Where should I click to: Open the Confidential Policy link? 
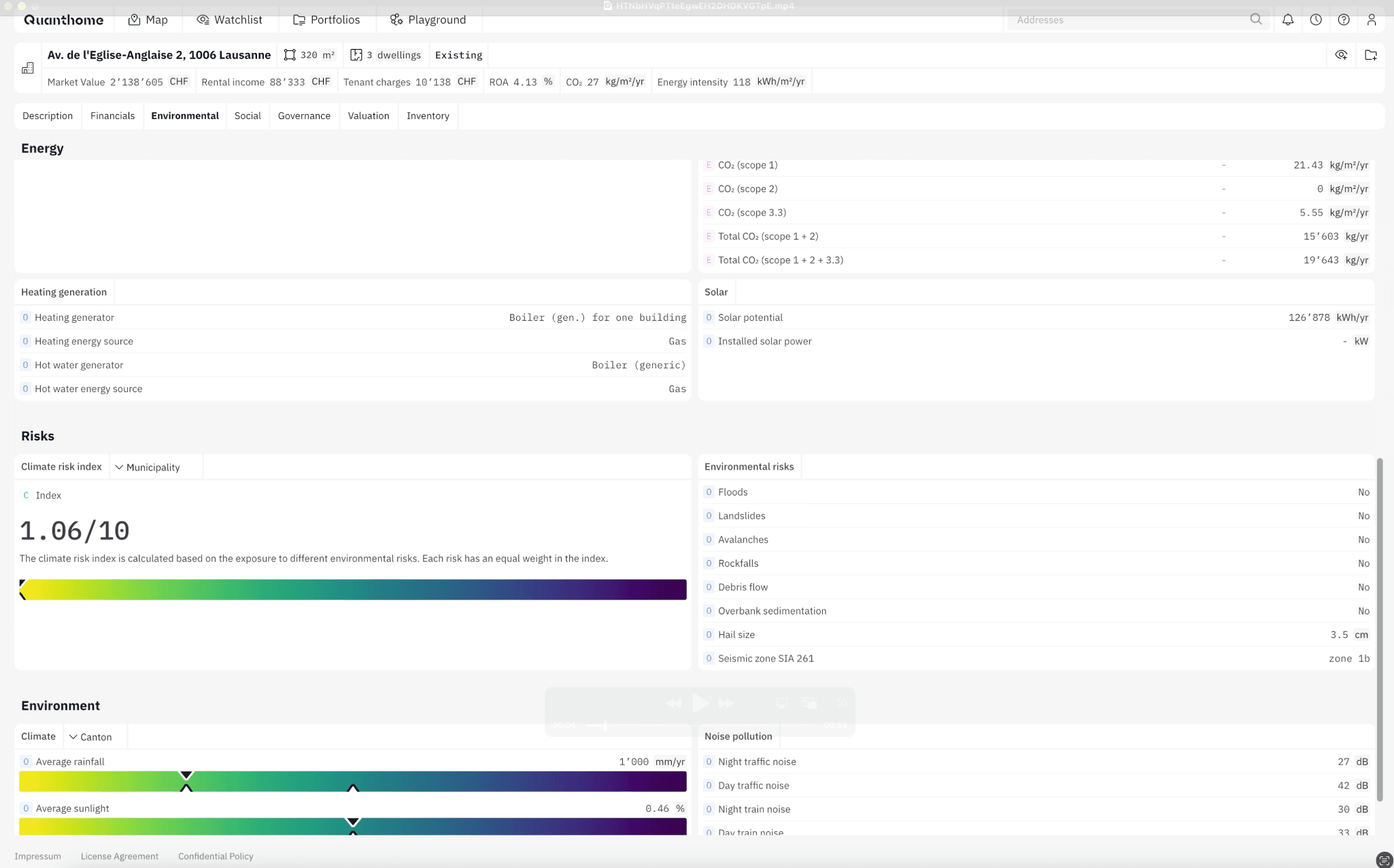216,856
